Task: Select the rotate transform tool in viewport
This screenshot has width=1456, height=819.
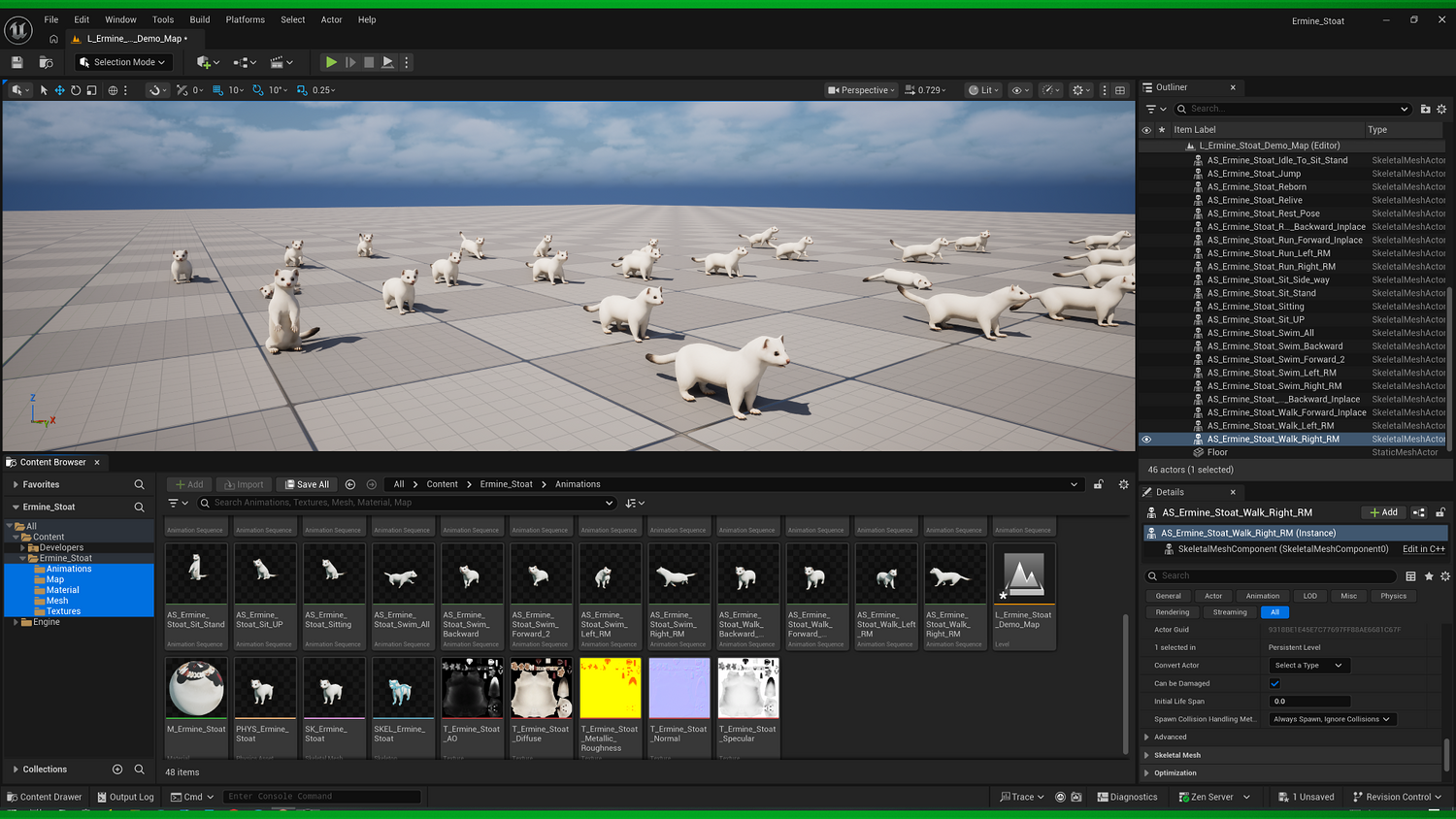Action: coord(76,90)
